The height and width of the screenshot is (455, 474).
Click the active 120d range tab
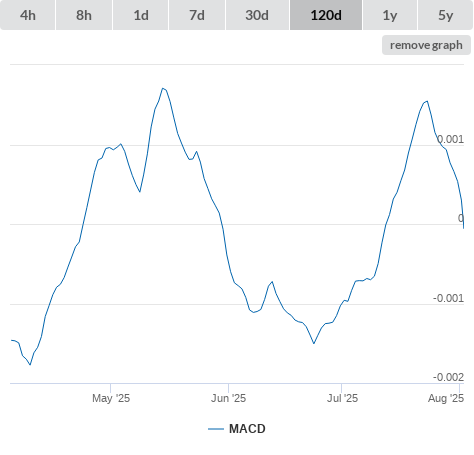pyautogui.click(x=326, y=15)
